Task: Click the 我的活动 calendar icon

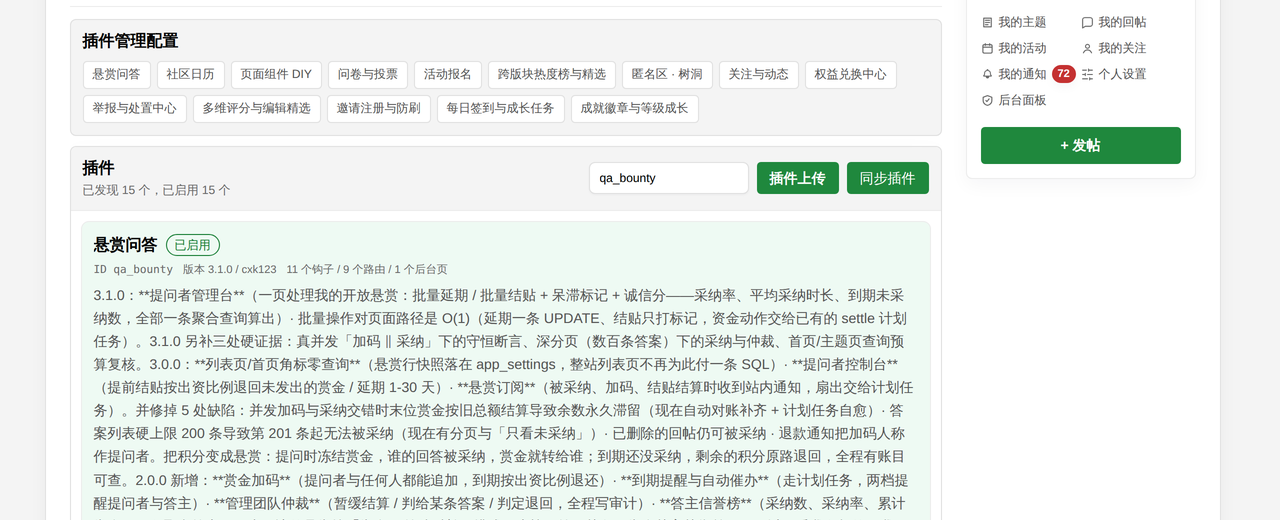Action: (987, 48)
